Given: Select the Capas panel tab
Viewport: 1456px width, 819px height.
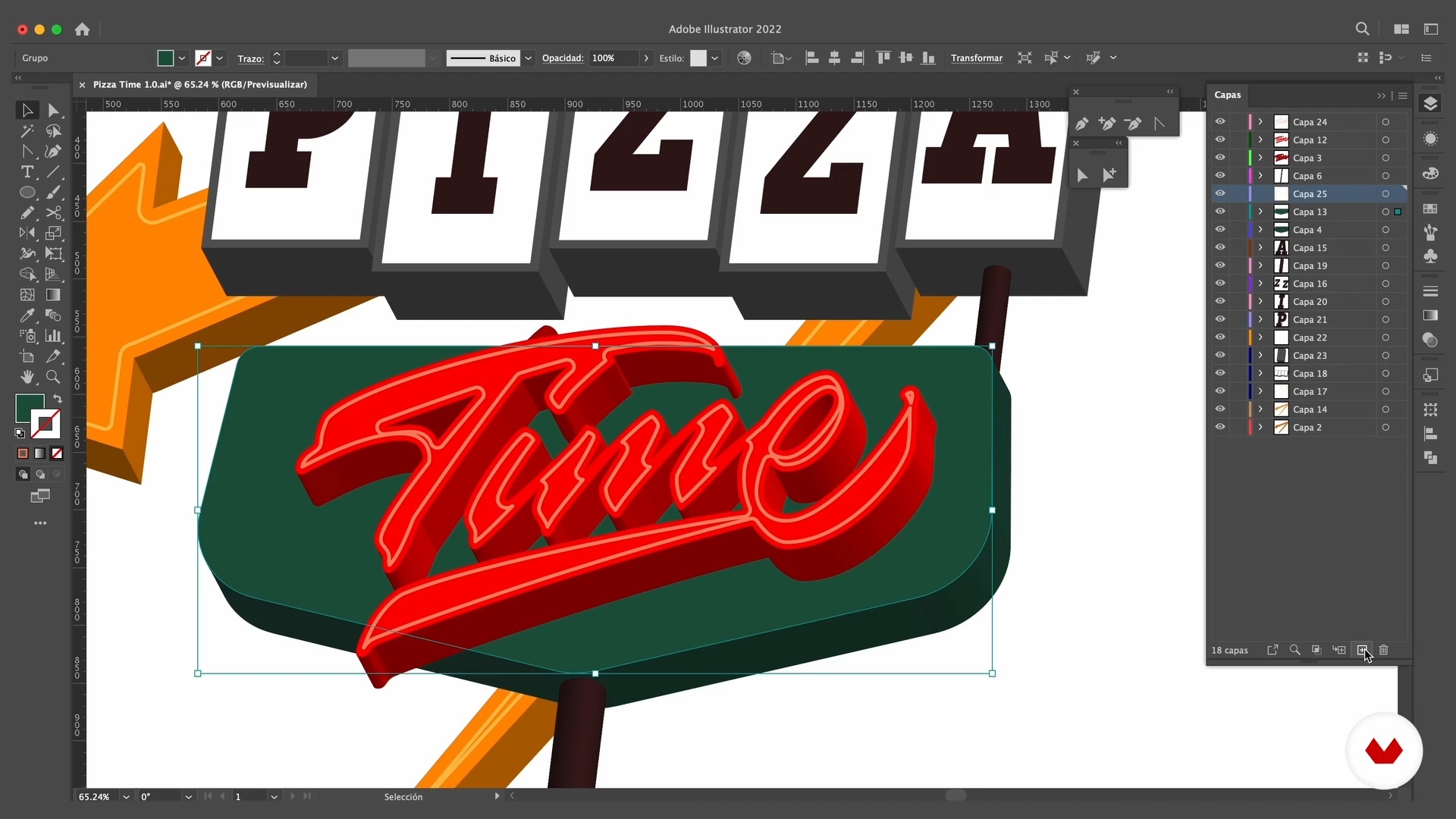Looking at the screenshot, I should 1227,95.
